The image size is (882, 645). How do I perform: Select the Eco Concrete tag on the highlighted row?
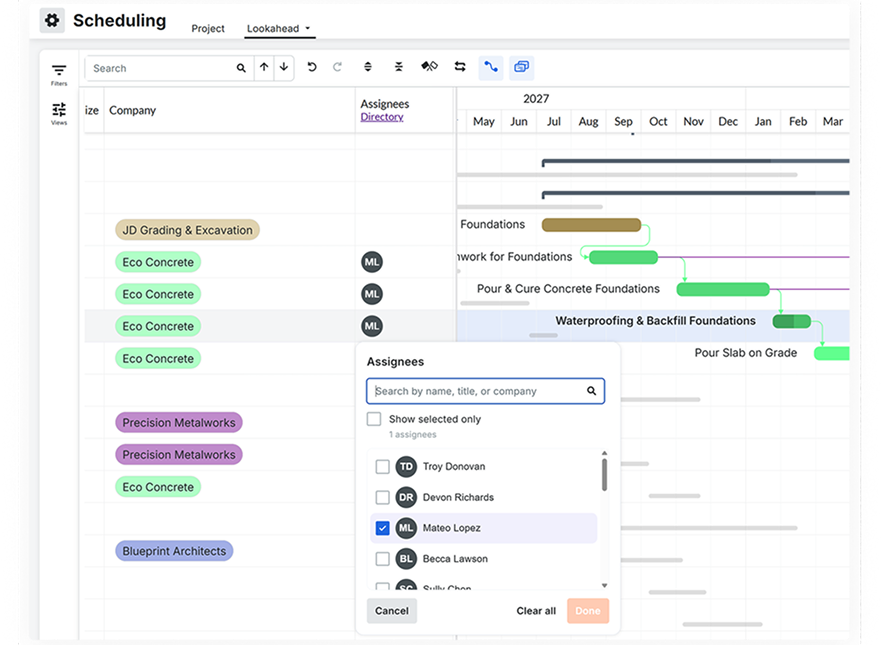point(158,326)
